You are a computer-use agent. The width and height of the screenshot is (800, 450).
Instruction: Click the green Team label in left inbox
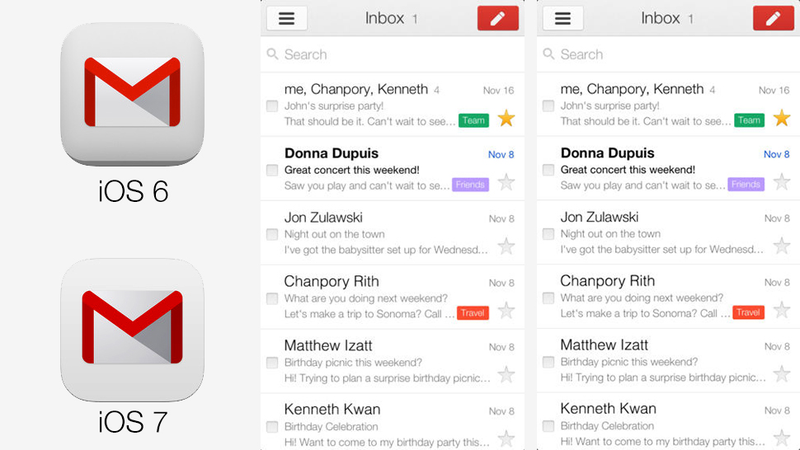473,120
